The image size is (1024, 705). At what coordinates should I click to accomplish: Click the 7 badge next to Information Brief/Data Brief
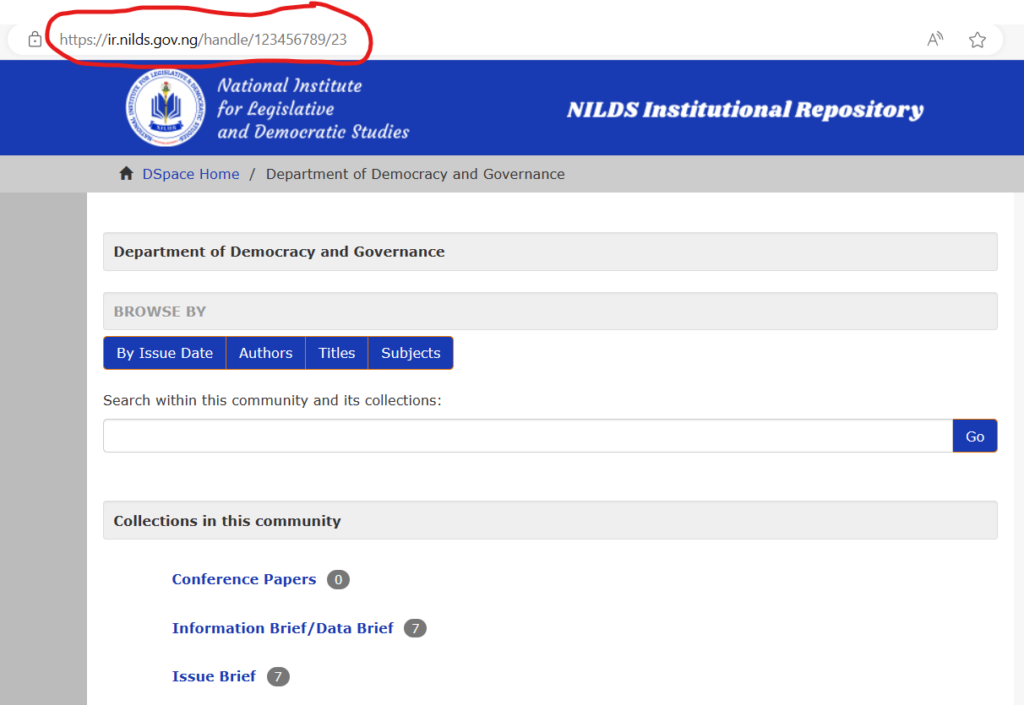coord(415,628)
